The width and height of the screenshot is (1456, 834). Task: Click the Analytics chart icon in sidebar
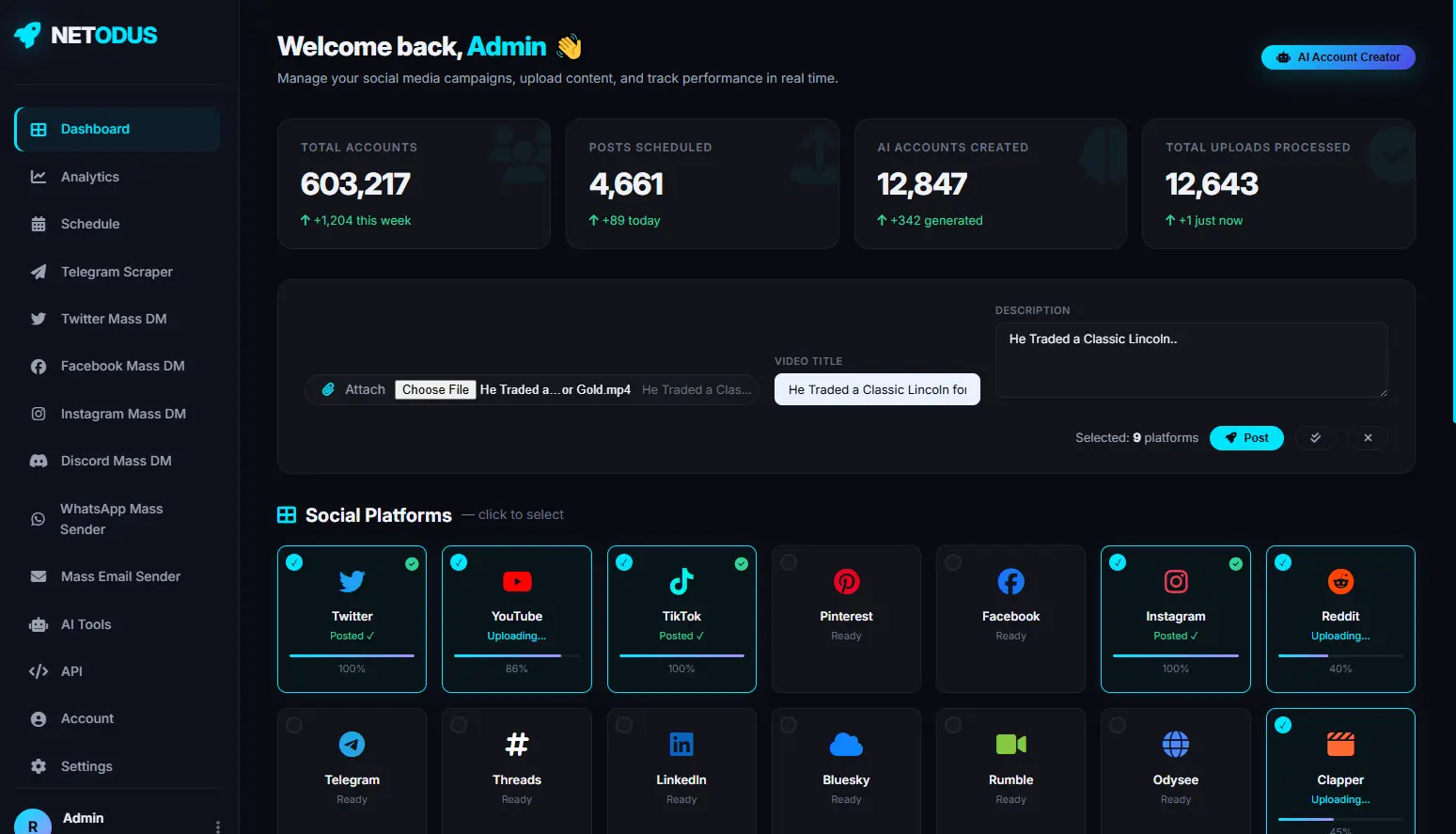[x=39, y=177]
